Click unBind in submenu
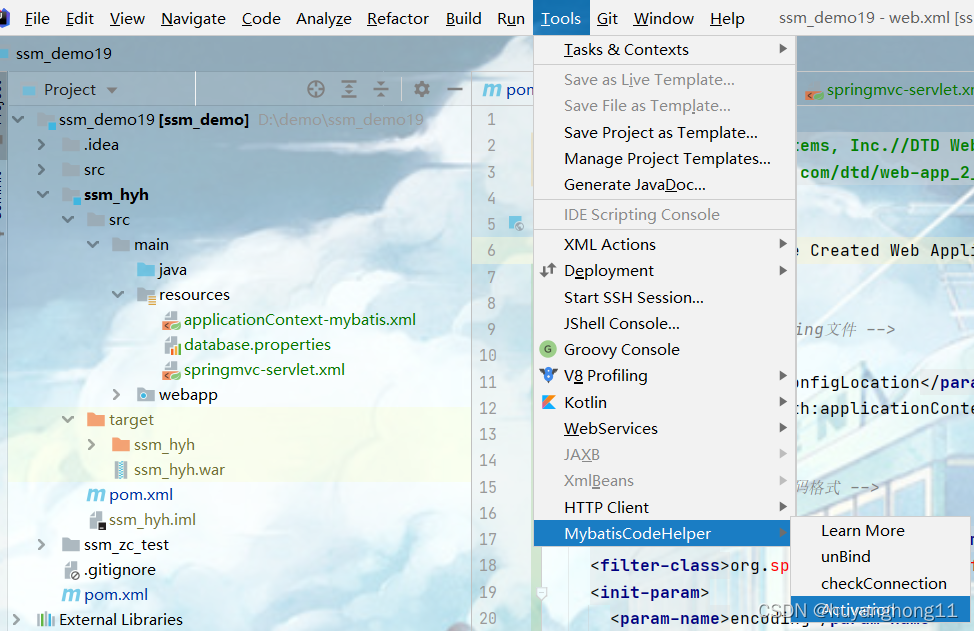Viewport: 974px width, 631px height. point(880,556)
